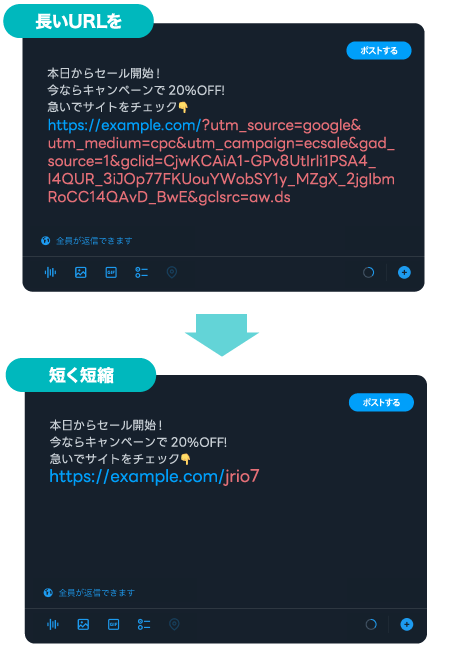The height and width of the screenshot is (647, 450).
Task: Add another post with top plus icon
Action: coord(404,272)
